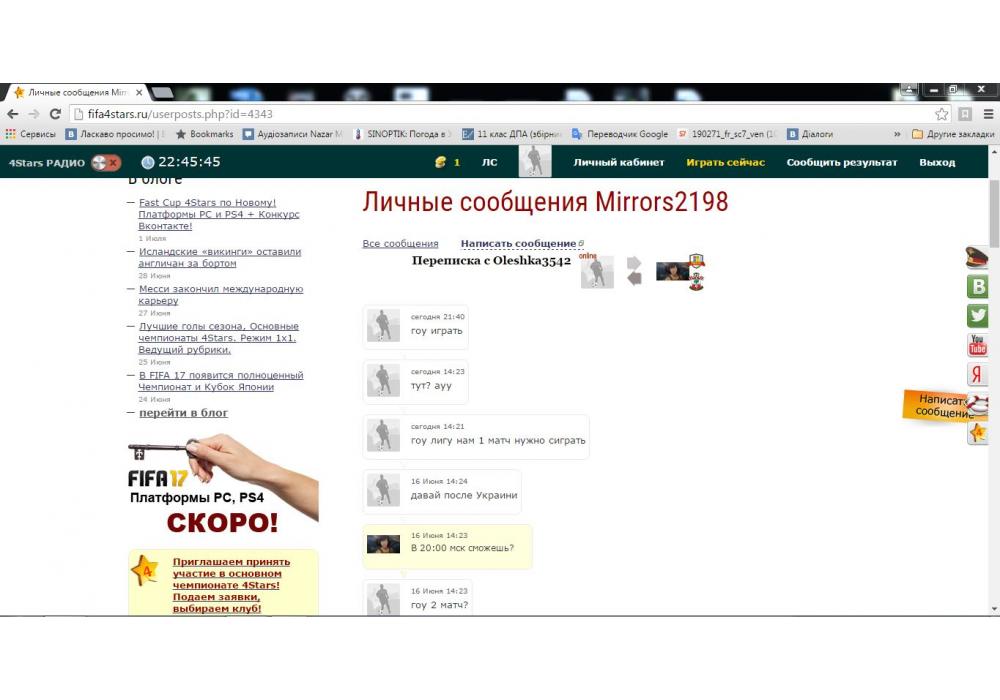Open Сообщить результат page
Image resolution: width=1000 pixels, height=700 pixels.
tap(842, 163)
